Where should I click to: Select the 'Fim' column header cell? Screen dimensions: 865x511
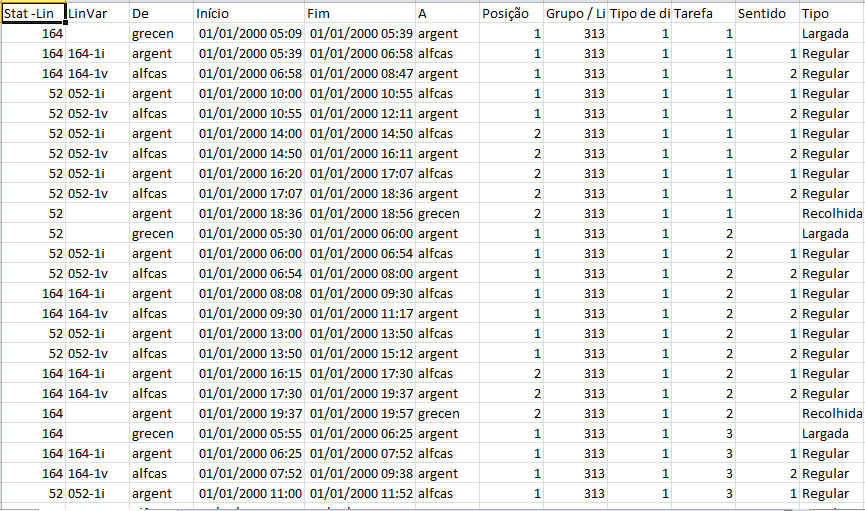click(x=360, y=13)
